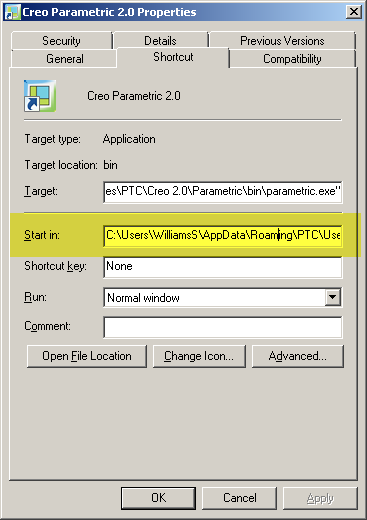Select the Normal window combo box

point(223,297)
